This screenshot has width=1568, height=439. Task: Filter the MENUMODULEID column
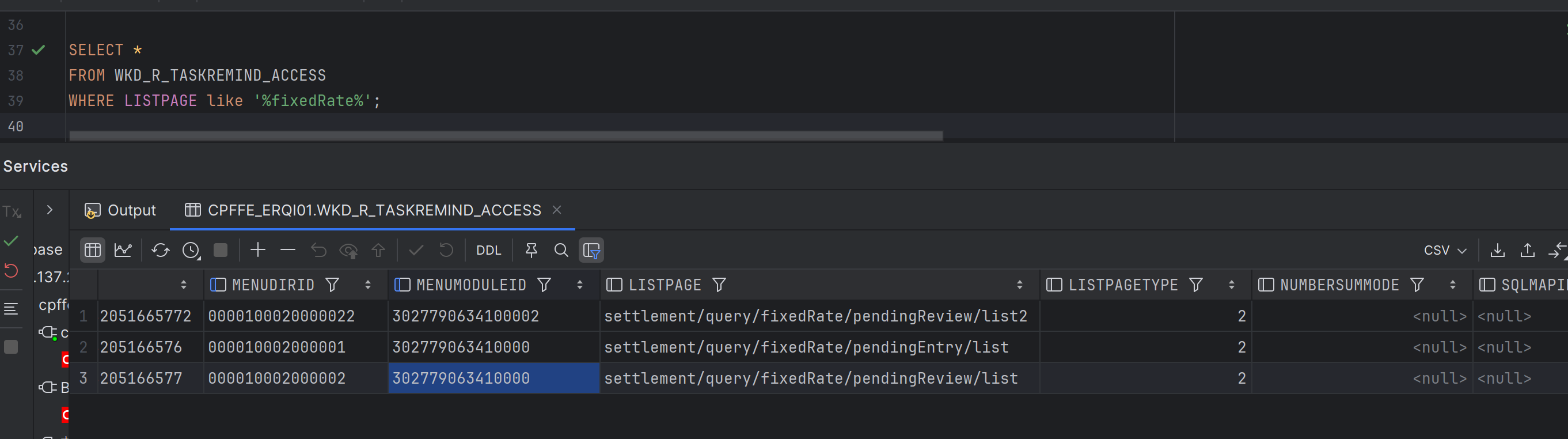pos(544,285)
